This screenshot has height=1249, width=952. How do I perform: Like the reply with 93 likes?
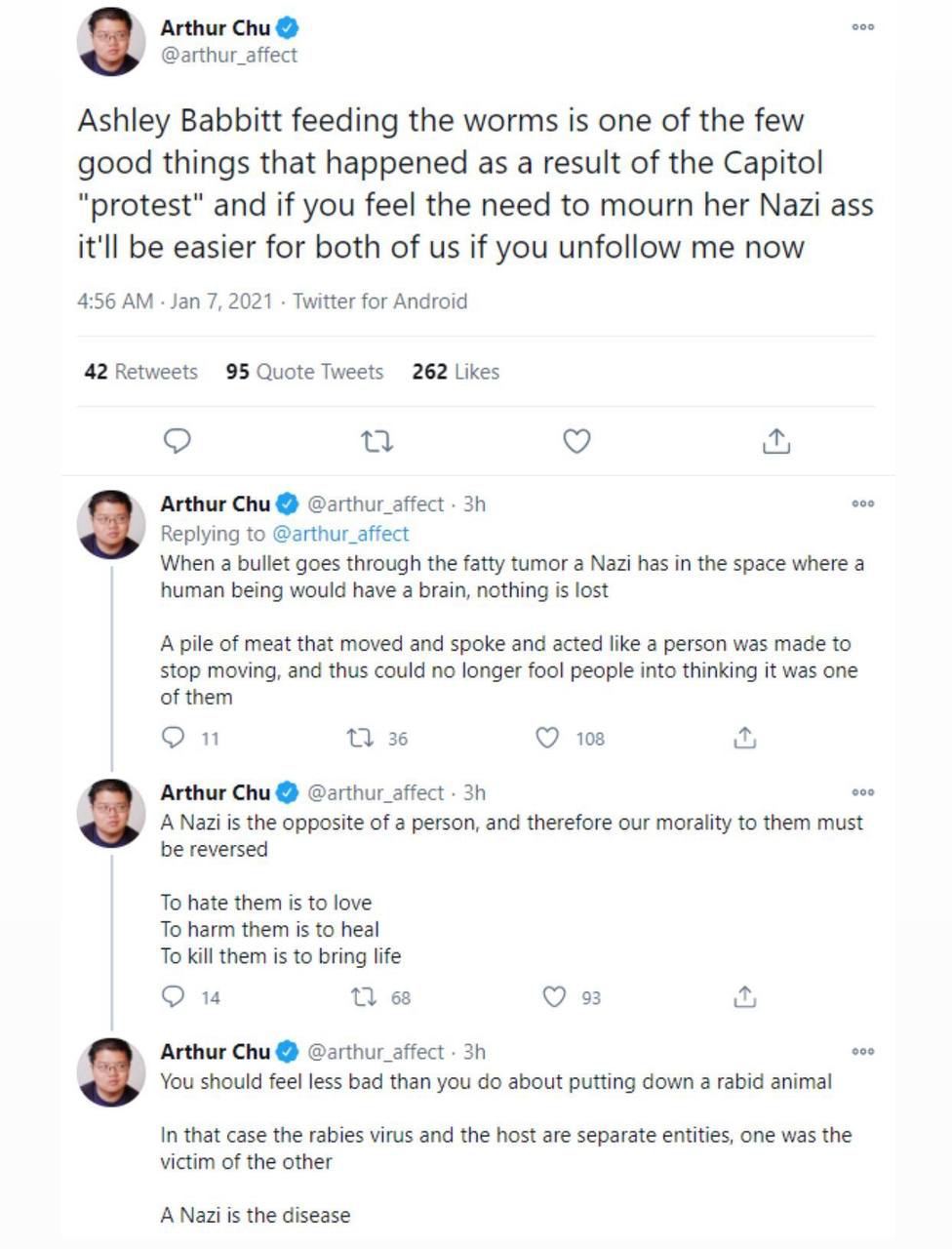pos(554,996)
